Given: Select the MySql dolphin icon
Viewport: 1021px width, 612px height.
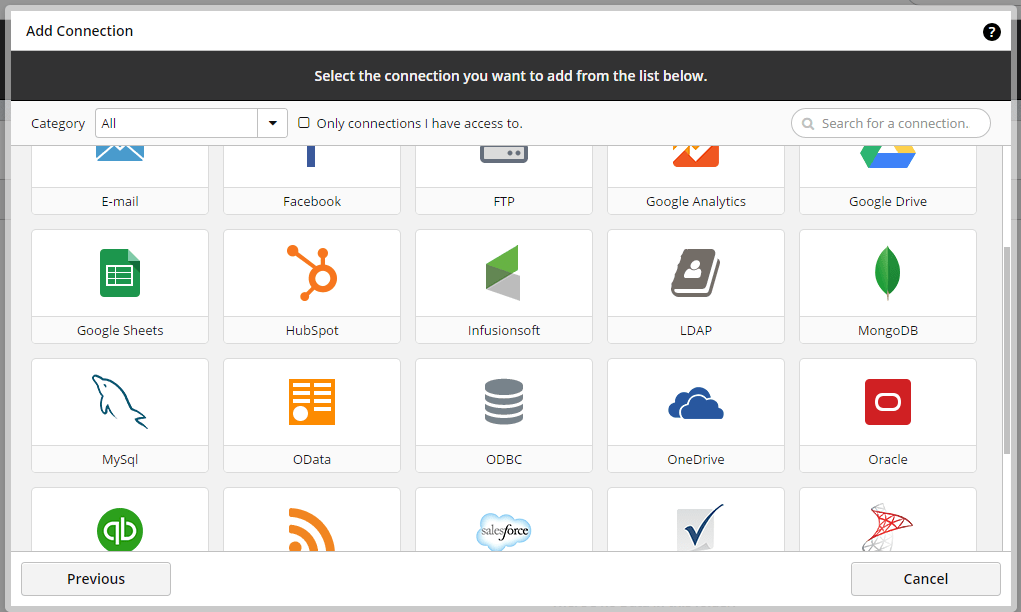Looking at the screenshot, I should (120, 402).
